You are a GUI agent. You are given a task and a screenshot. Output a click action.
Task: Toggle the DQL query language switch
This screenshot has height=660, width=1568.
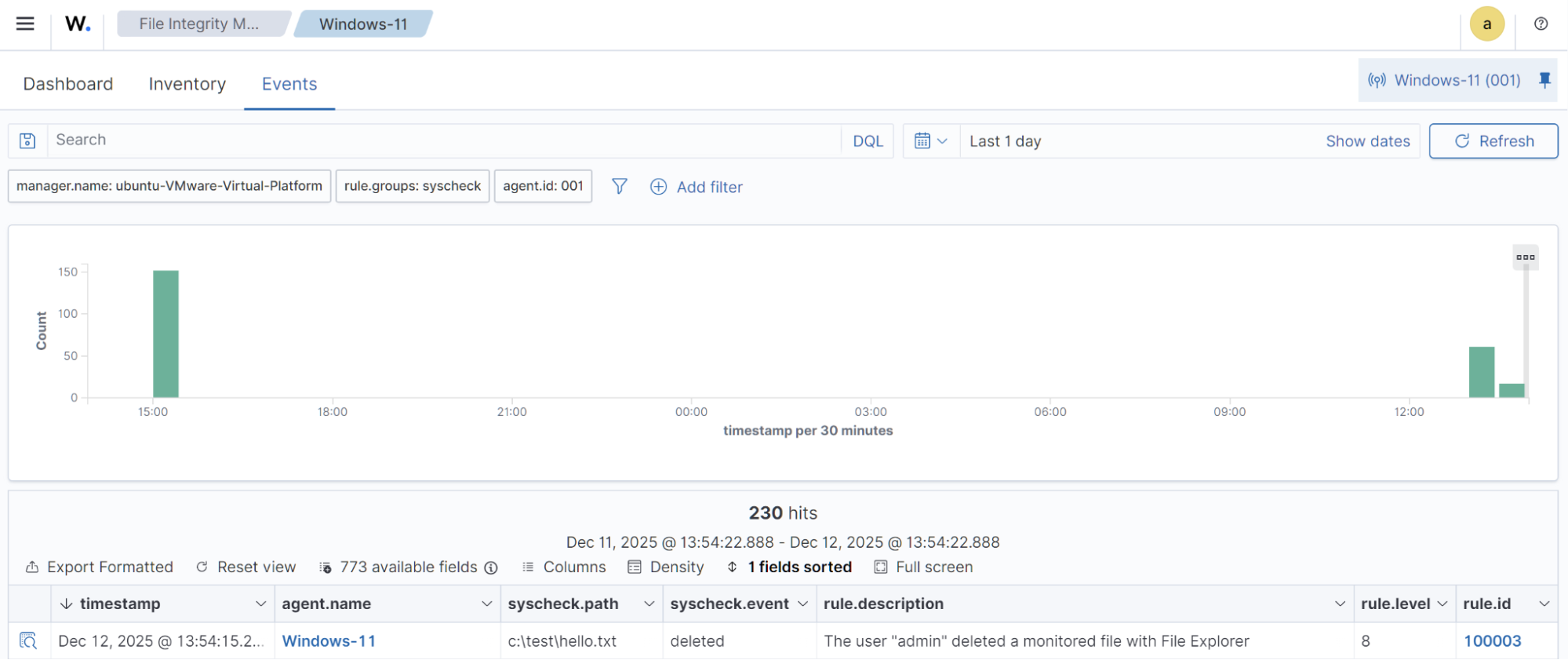(868, 141)
